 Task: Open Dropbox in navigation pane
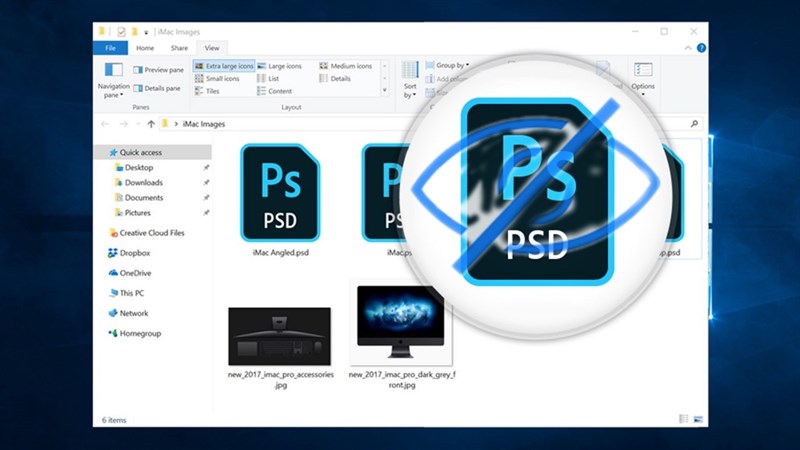[x=130, y=253]
